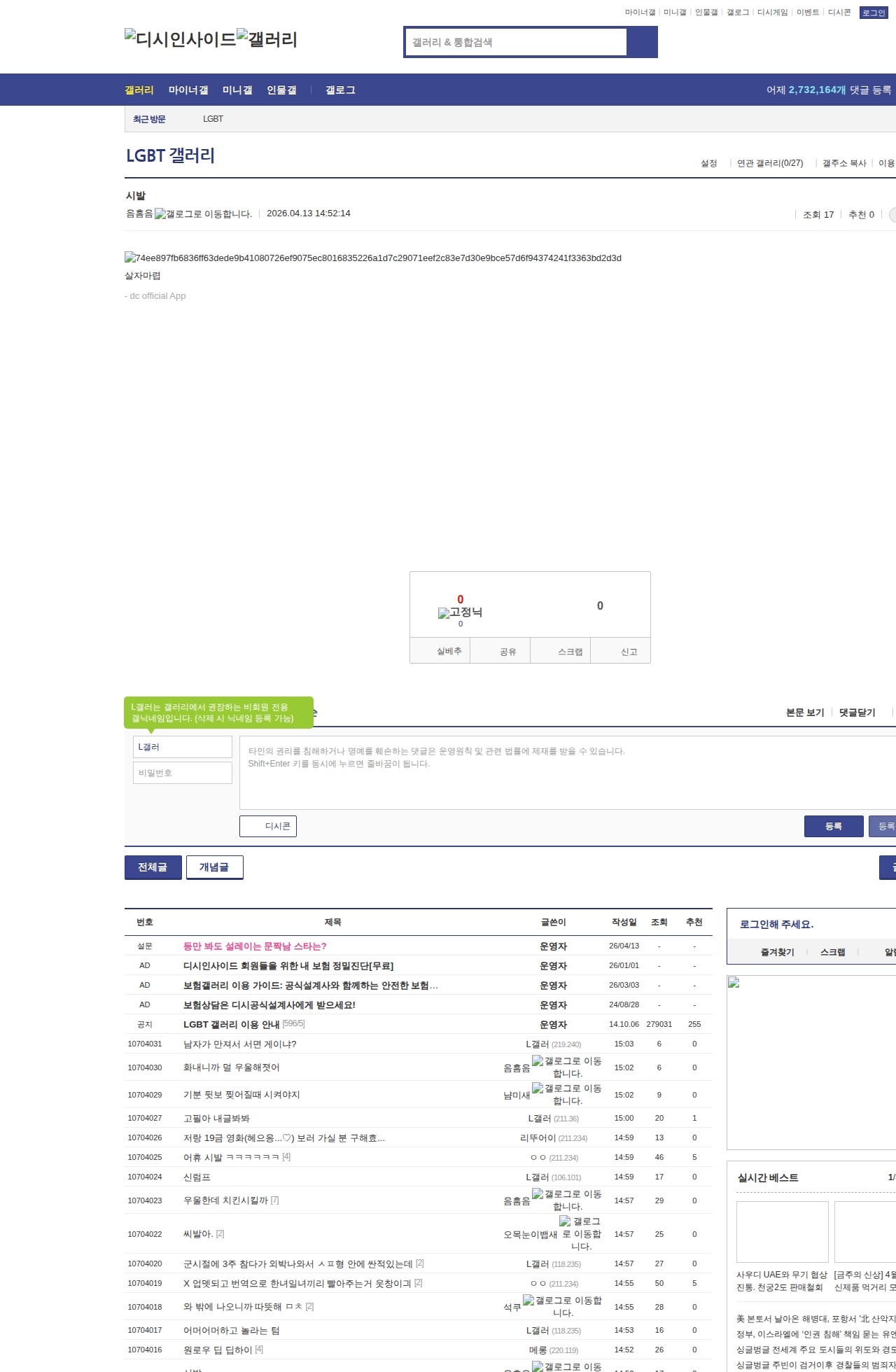Open 디시콘 link in the top utility bar
The height and width of the screenshot is (1372, 896).
tap(839, 13)
